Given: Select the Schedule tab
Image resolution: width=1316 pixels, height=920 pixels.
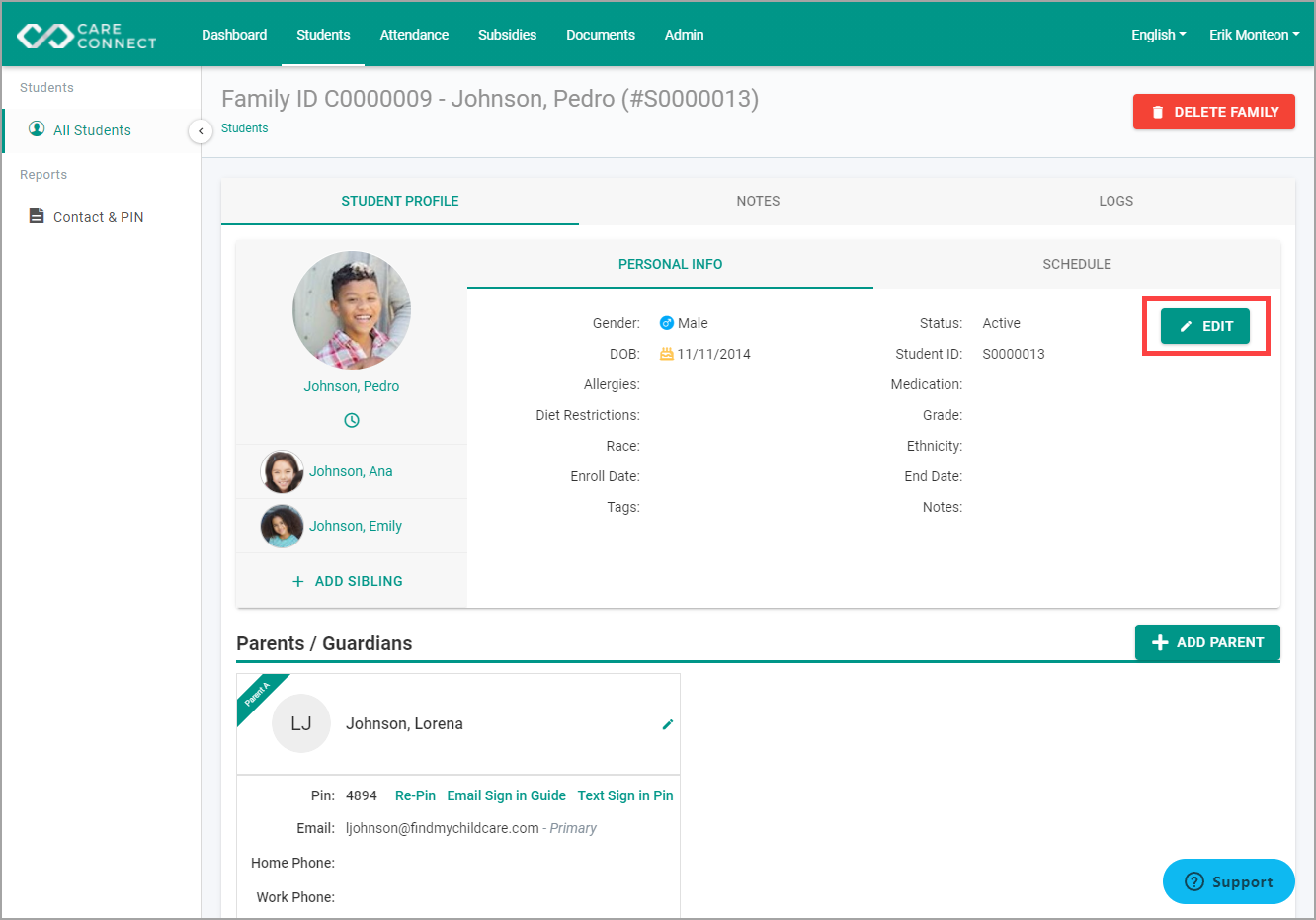Looking at the screenshot, I should (x=1077, y=264).
